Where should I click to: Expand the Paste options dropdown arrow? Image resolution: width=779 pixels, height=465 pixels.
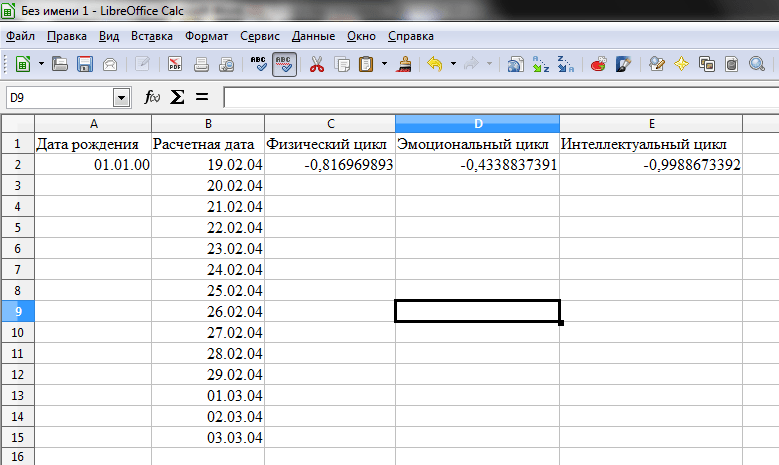[384, 64]
